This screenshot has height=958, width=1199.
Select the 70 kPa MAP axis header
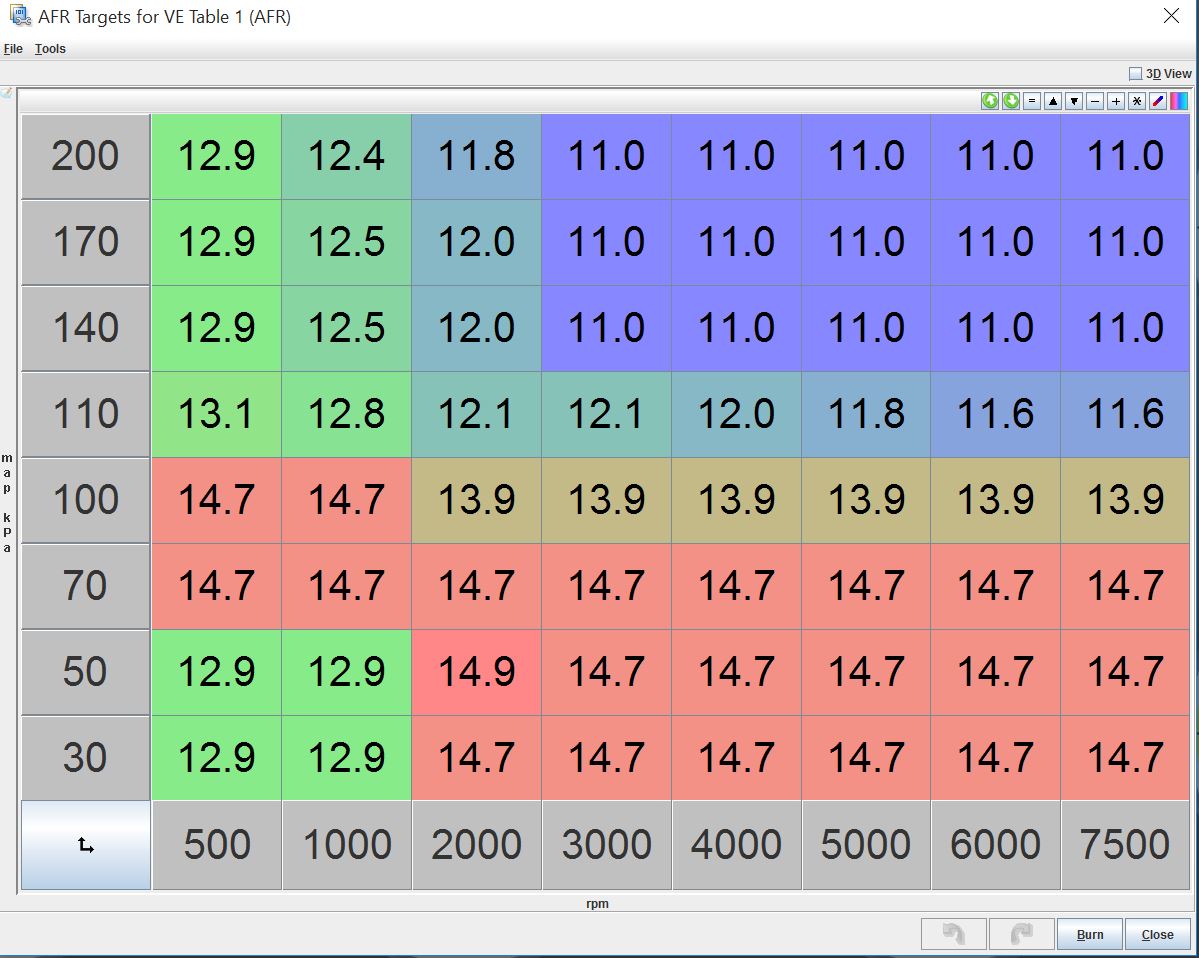coord(86,586)
